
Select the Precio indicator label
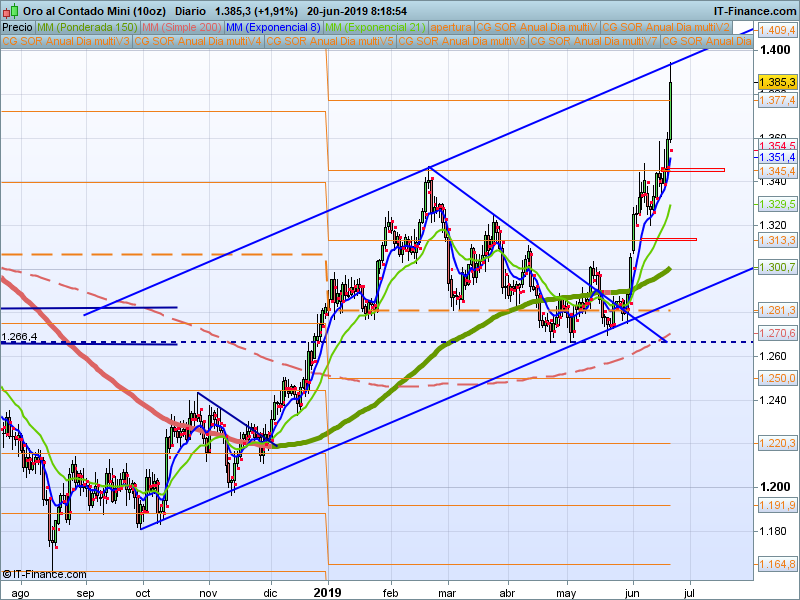(18, 28)
